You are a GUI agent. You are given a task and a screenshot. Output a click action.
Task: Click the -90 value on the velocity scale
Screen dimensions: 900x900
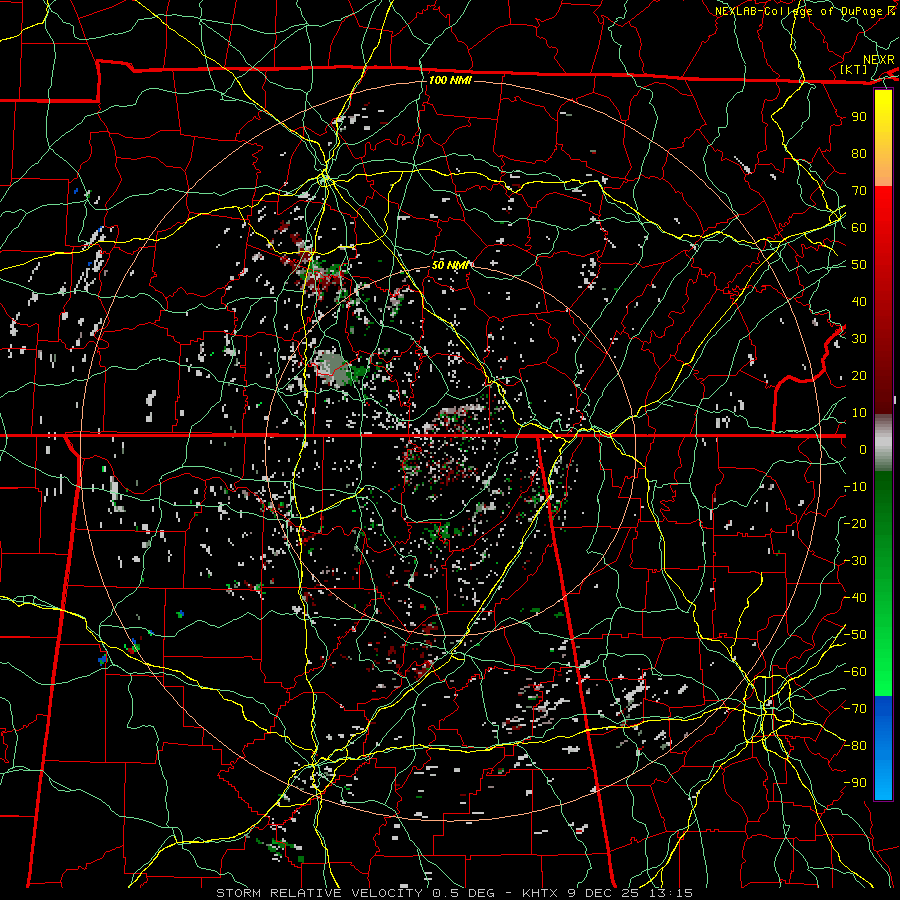[855, 782]
